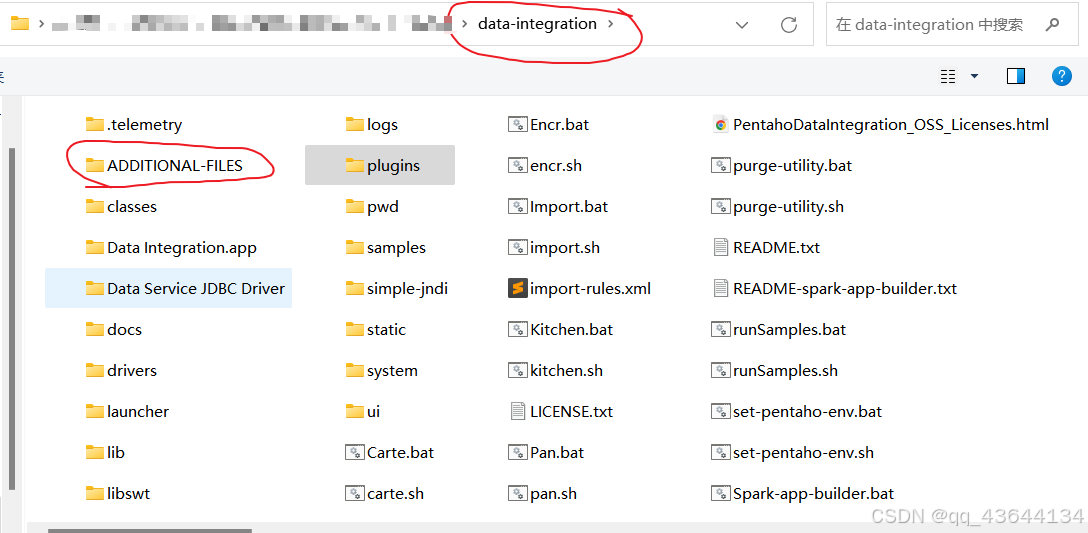1088x533 pixels.
Task: Select Pan.bat batch file
Action: tap(547, 452)
